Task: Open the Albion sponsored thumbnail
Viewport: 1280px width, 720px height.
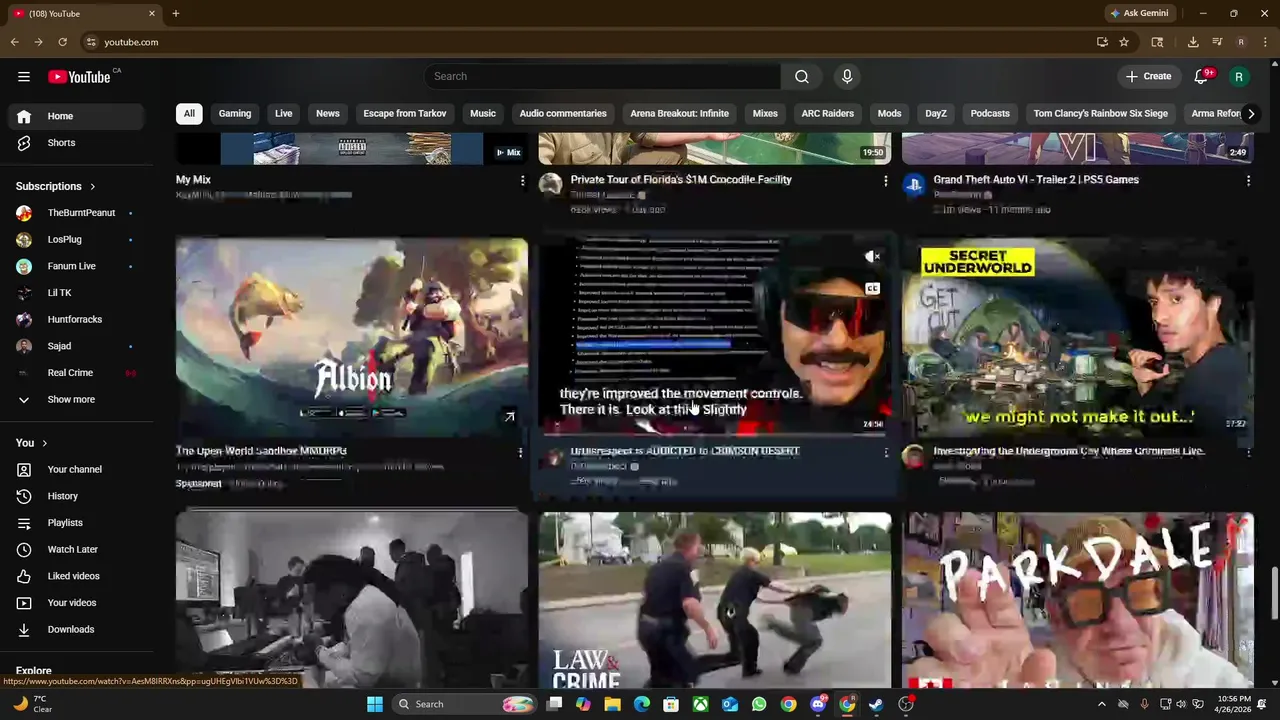Action: click(x=352, y=337)
